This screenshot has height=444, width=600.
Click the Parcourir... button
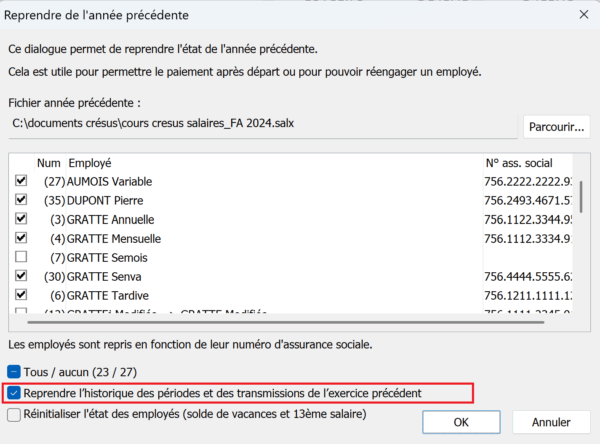point(554,127)
